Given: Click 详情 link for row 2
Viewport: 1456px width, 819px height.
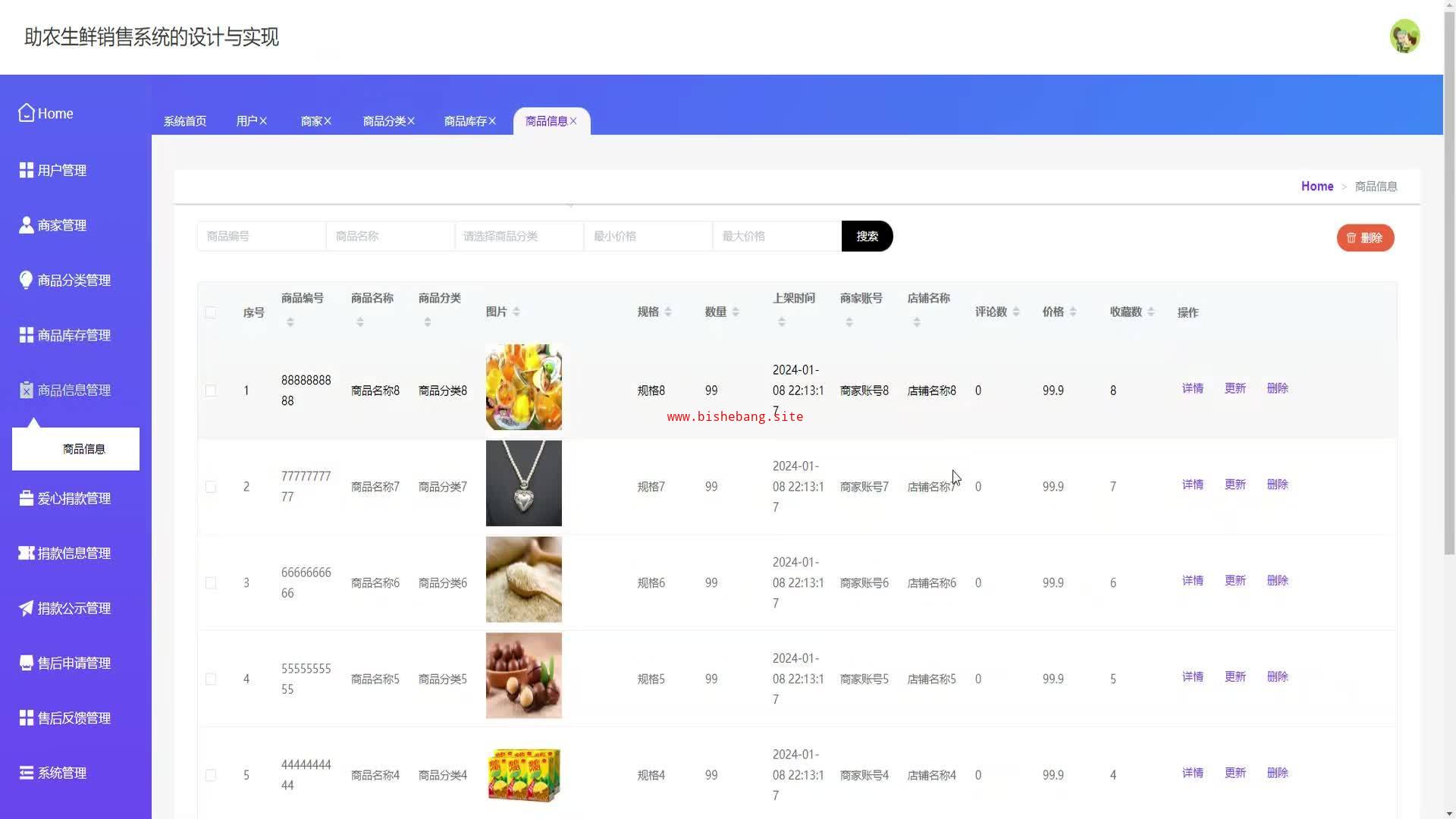Looking at the screenshot, I should 1192,485.
